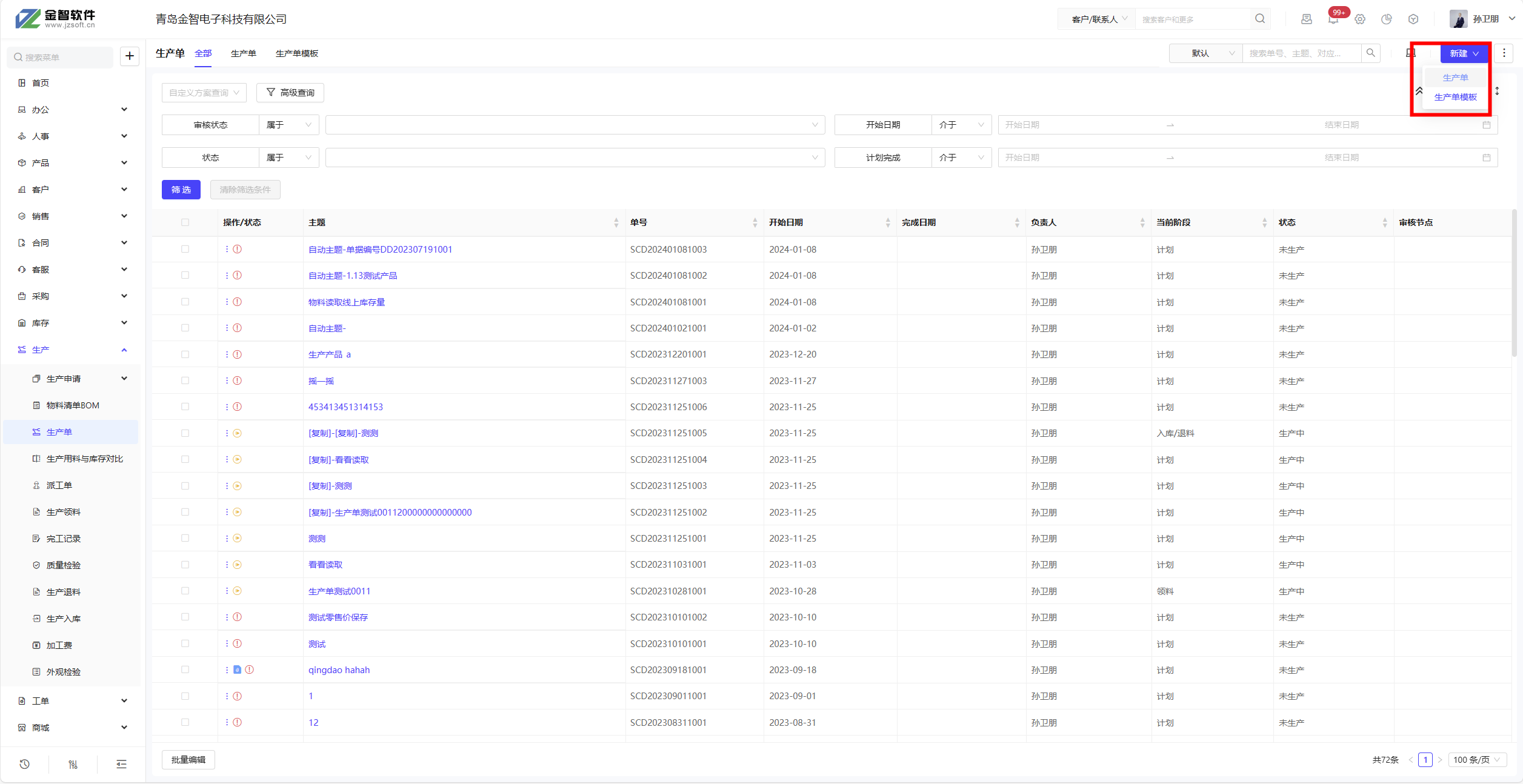The width and height of the screenshot is (1523, 784).
Task: Click red warning status icon for SCD202401081002
Action: tap(238, 275)
